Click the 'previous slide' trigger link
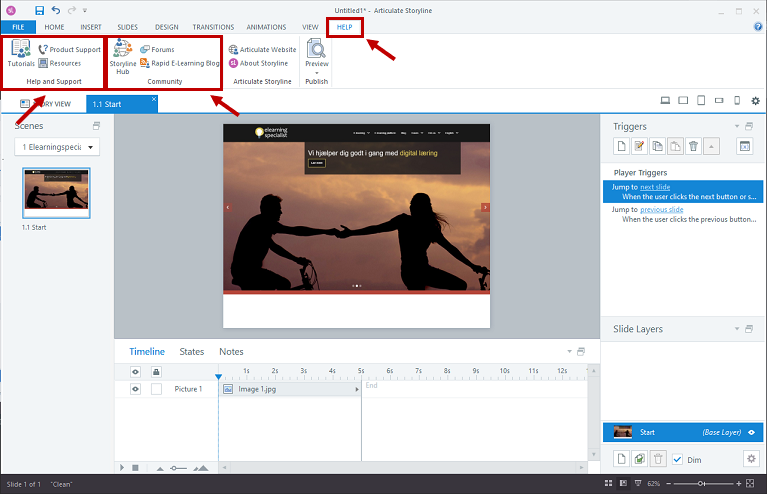 (x=661, y=210)
